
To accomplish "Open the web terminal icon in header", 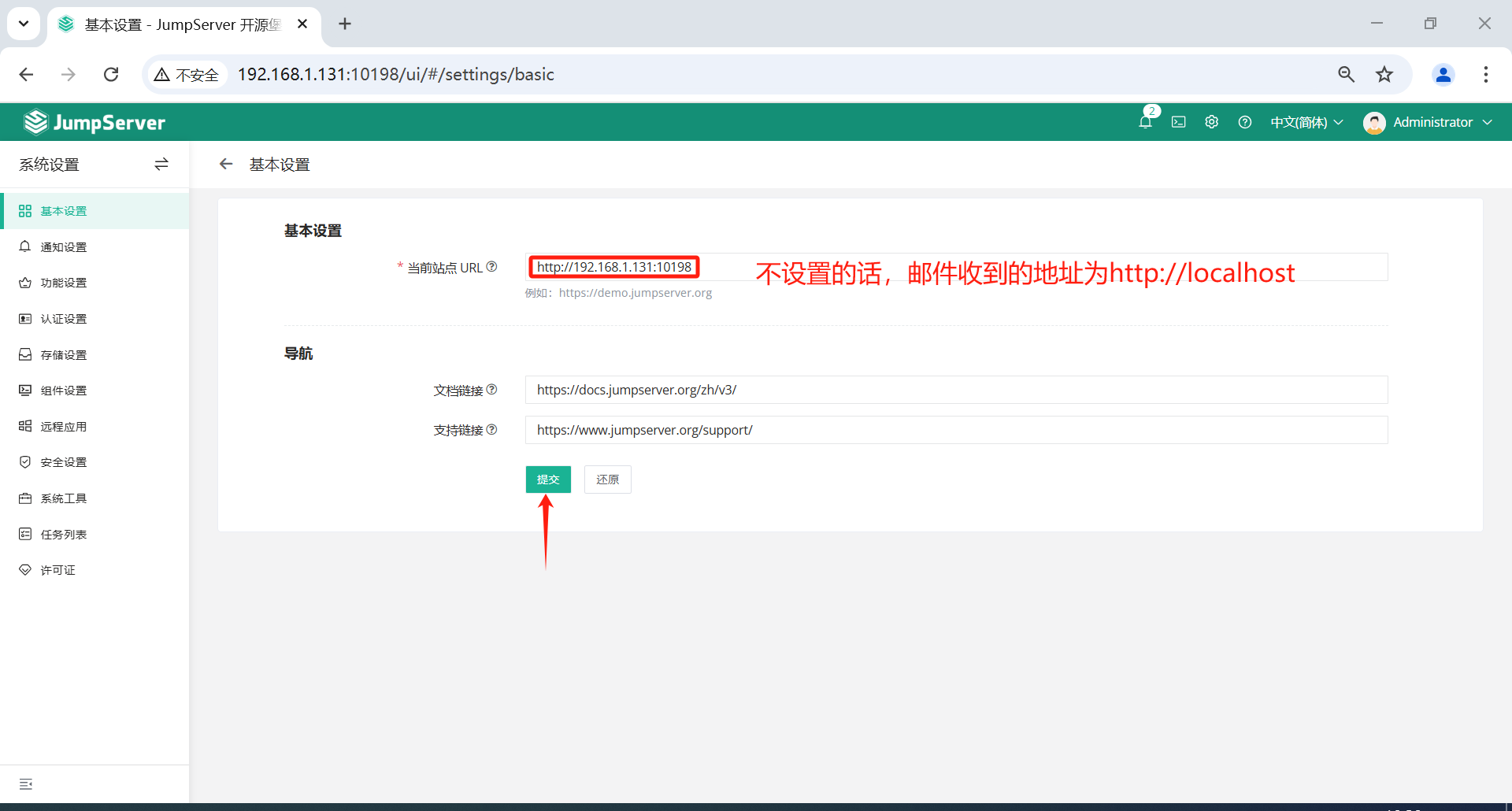I will [x=1178, y=122].
